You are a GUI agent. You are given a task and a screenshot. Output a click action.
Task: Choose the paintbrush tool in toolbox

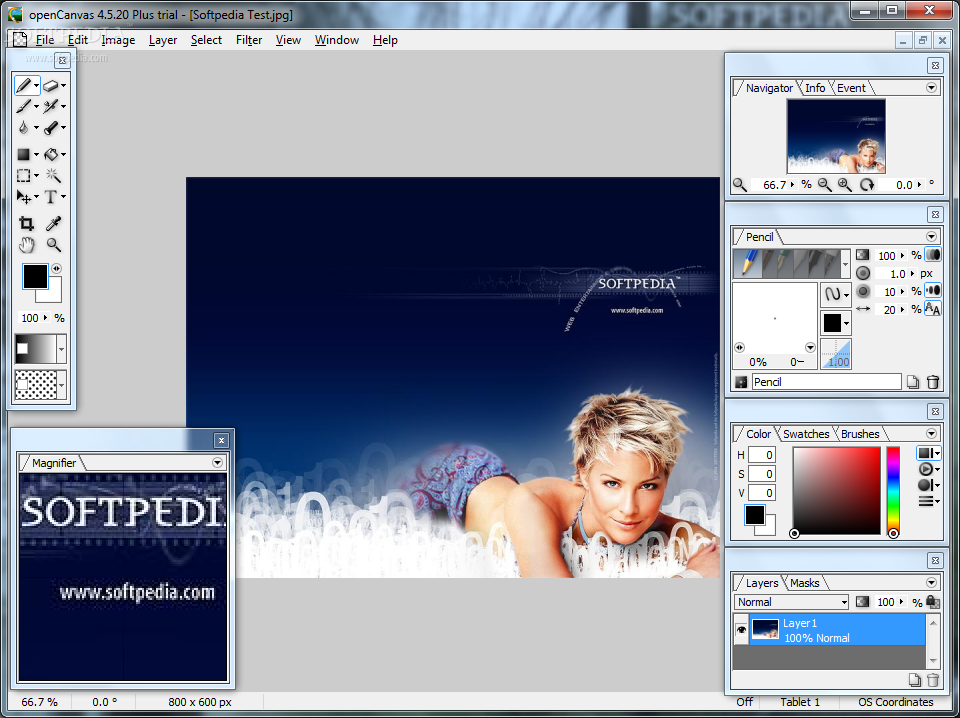(x=23, y=107)
